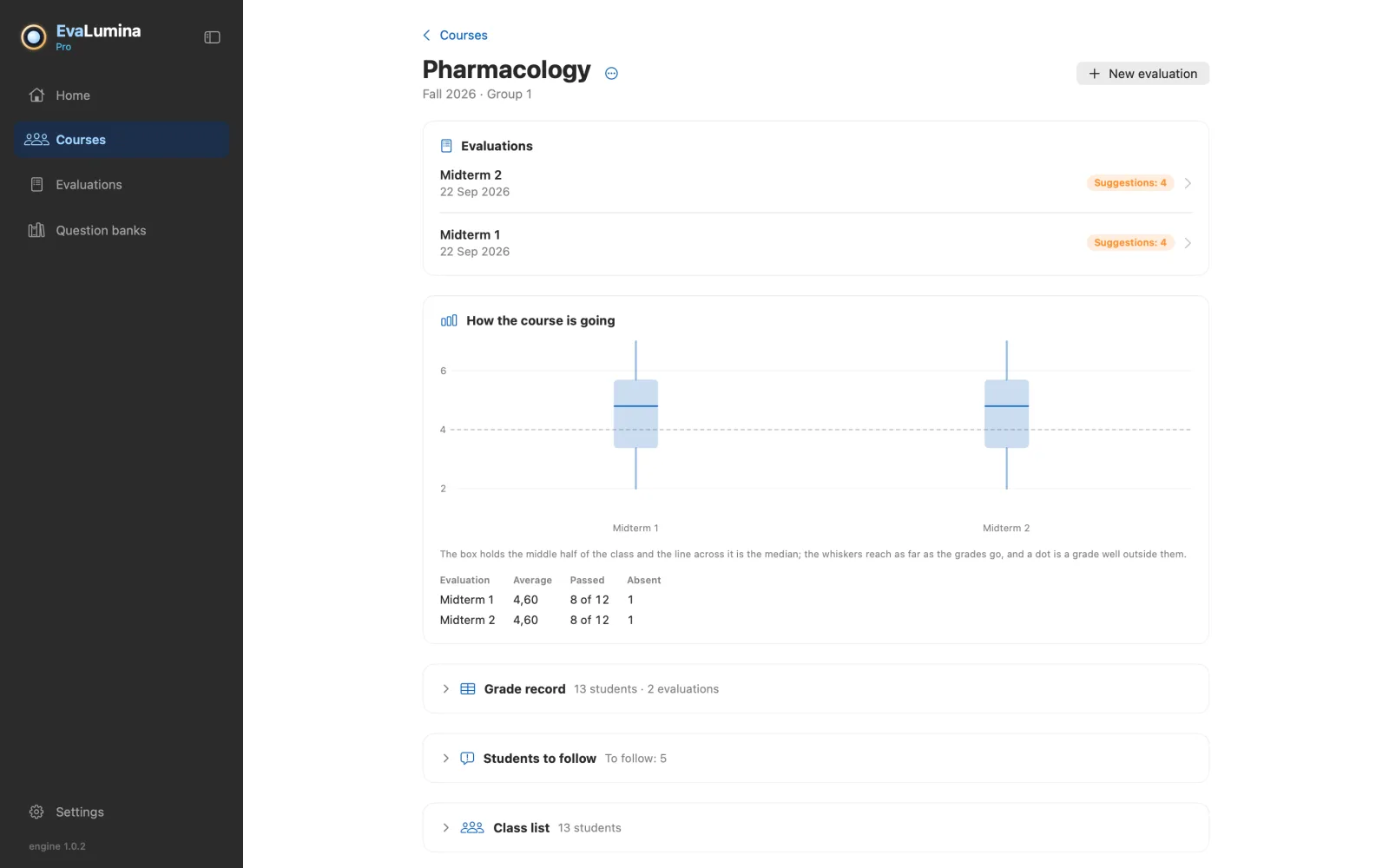Image resolution: width=1389 pixels, height=868 pixels.
Task: Click the Home house icon
Action: tap(36, 95)
